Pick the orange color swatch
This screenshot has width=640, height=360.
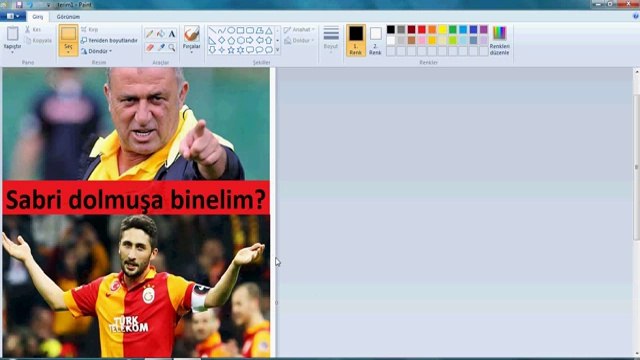pos(432,29)
